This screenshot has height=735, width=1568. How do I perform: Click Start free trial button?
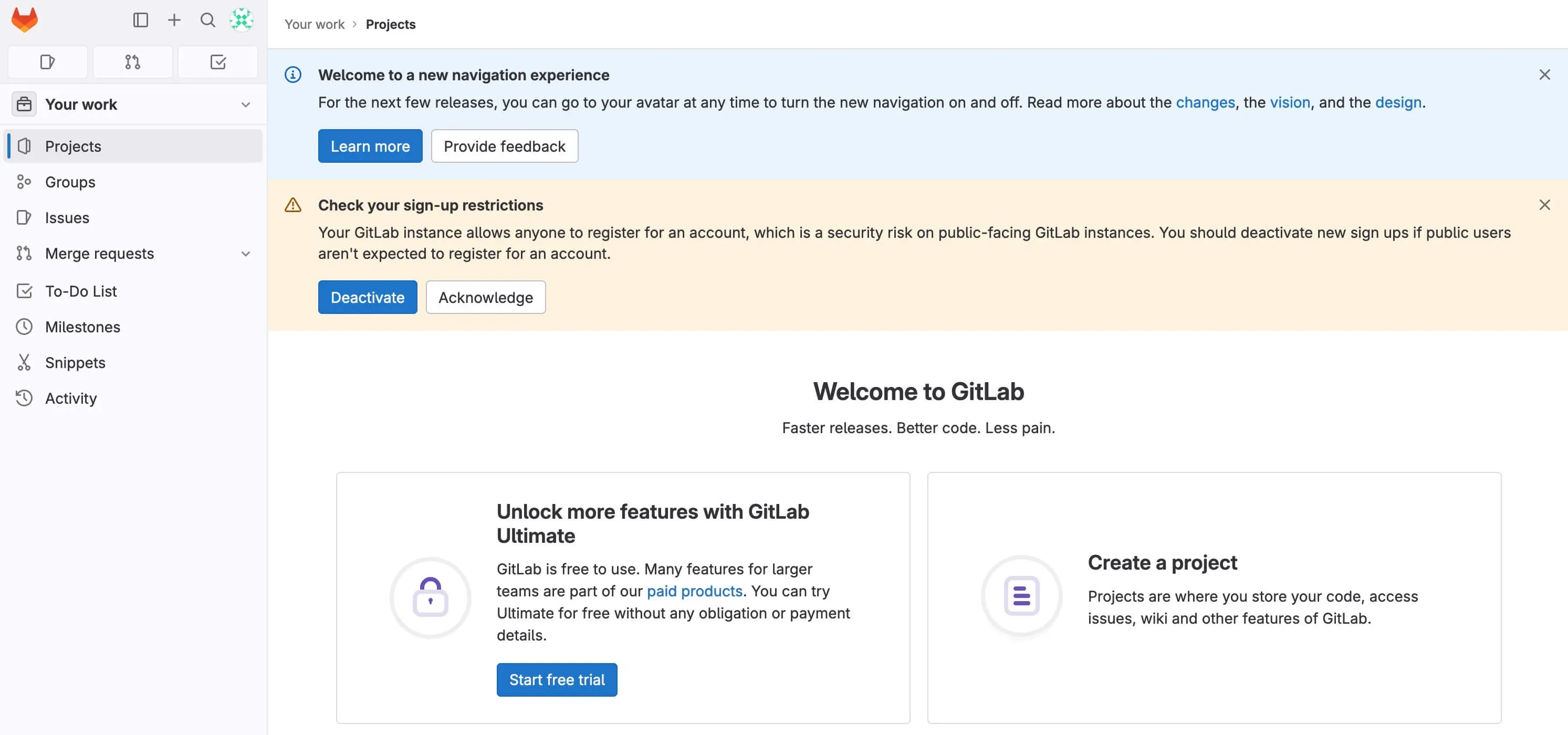[x=557, y=680]
